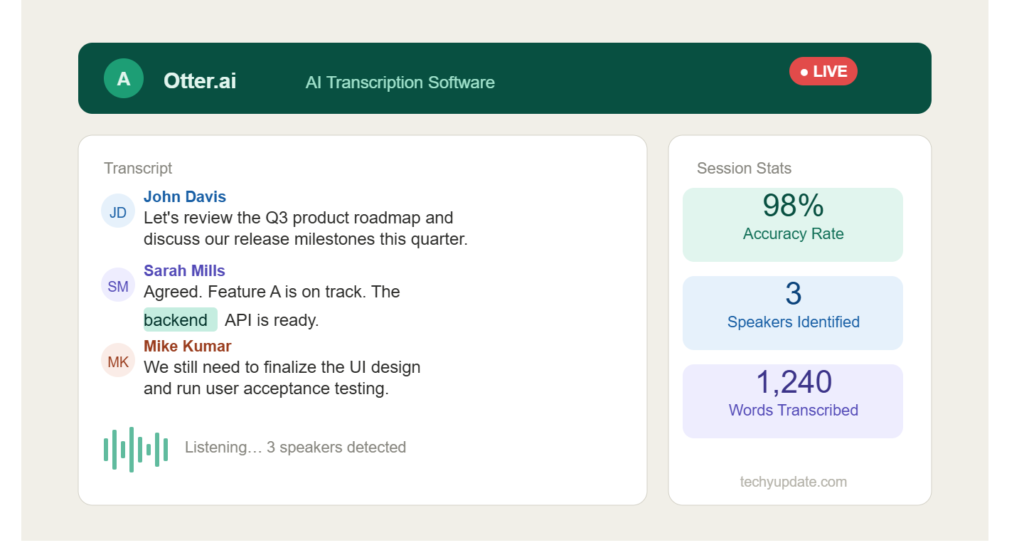
Task: Click the Listening… 3 speakers detected status
Action: [295, 447]
